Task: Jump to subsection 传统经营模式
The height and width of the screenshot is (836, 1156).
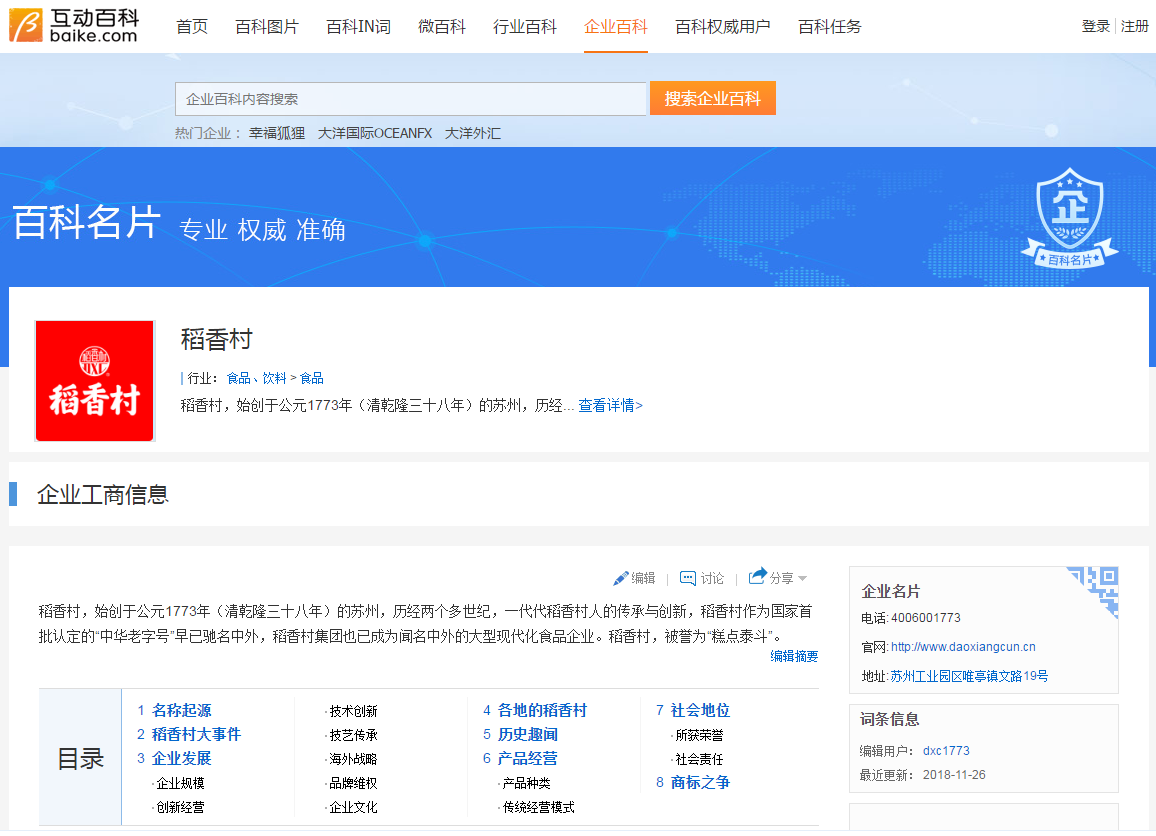Action: 538,807
